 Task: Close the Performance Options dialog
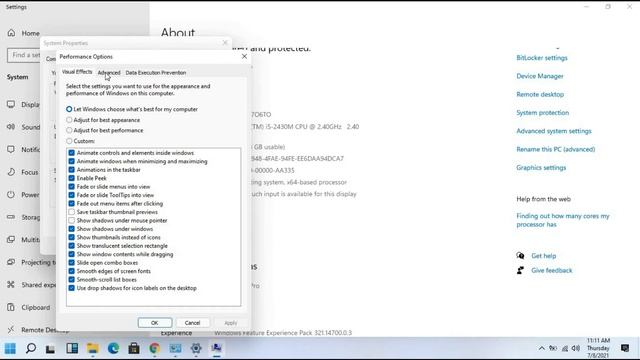tap(244, 56)
